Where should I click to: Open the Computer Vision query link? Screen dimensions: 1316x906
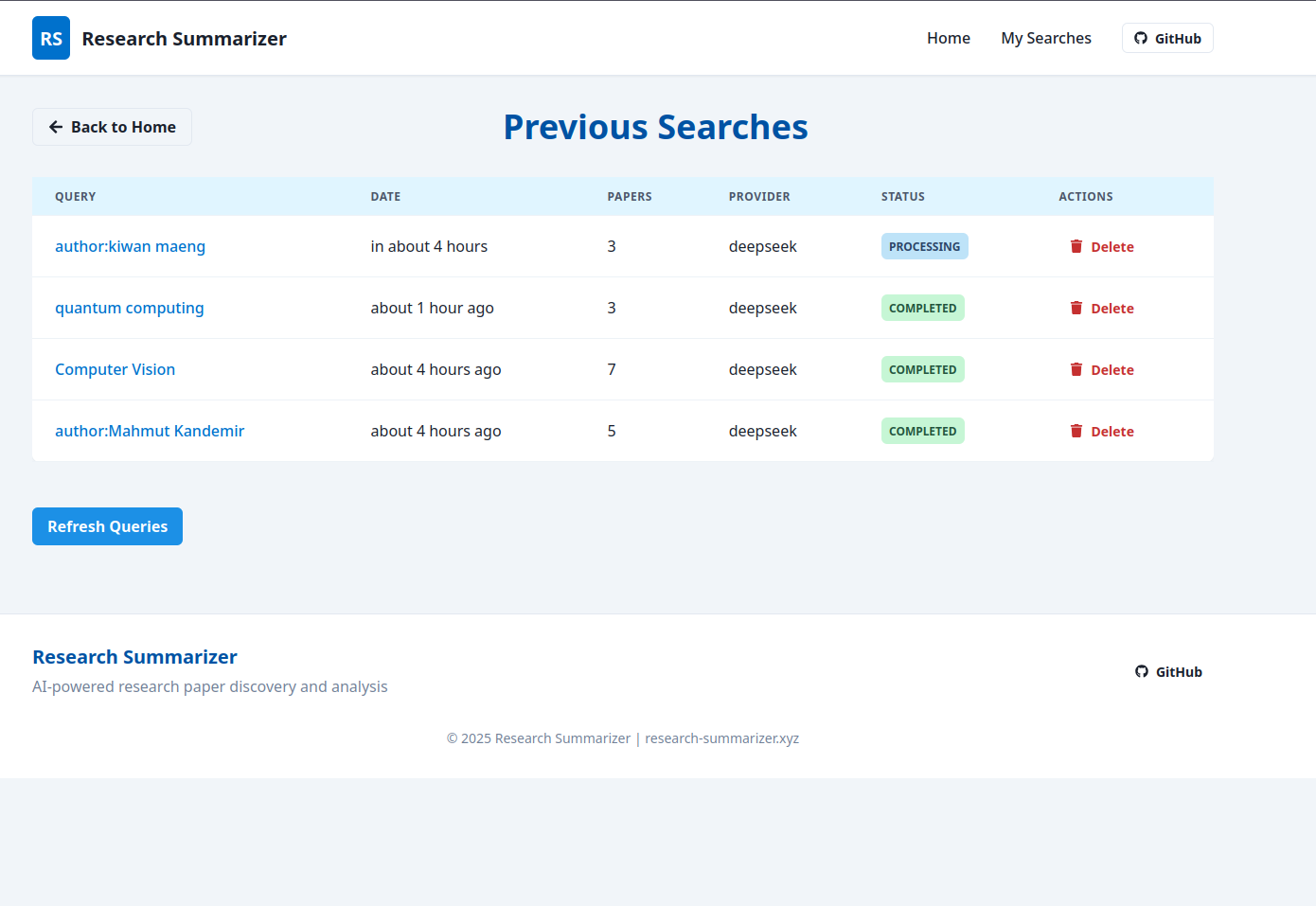(115, 369)
